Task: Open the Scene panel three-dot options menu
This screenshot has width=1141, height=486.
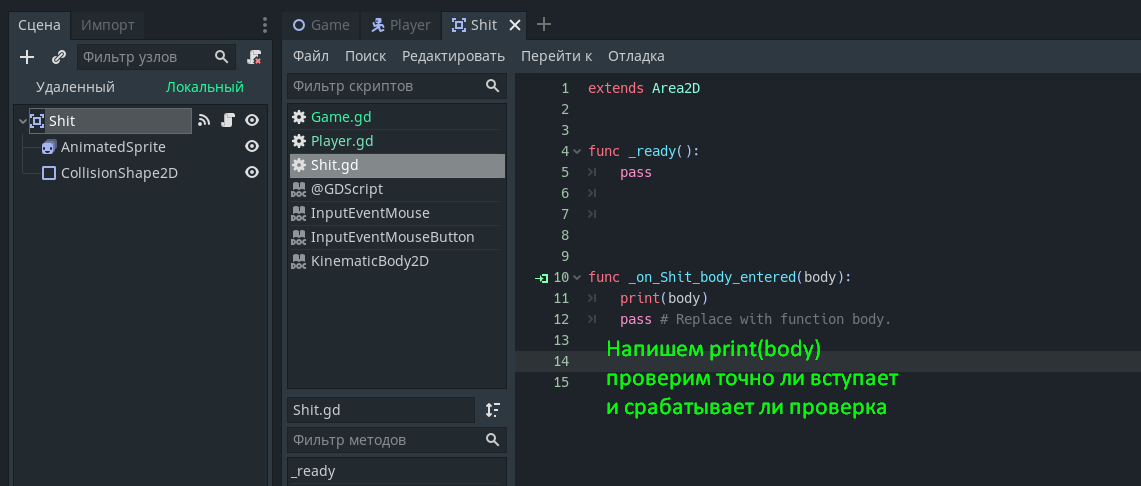Action: coord(264,25)
